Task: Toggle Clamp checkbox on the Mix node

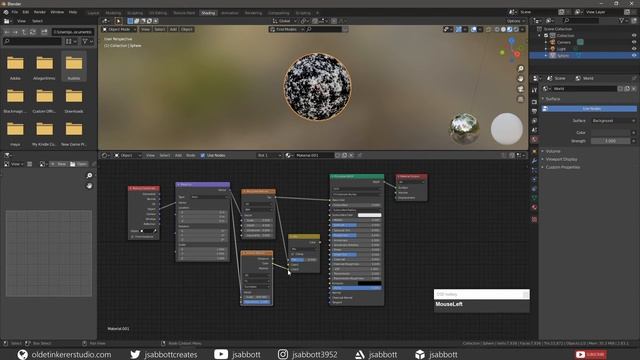Action: pos(293,254)
